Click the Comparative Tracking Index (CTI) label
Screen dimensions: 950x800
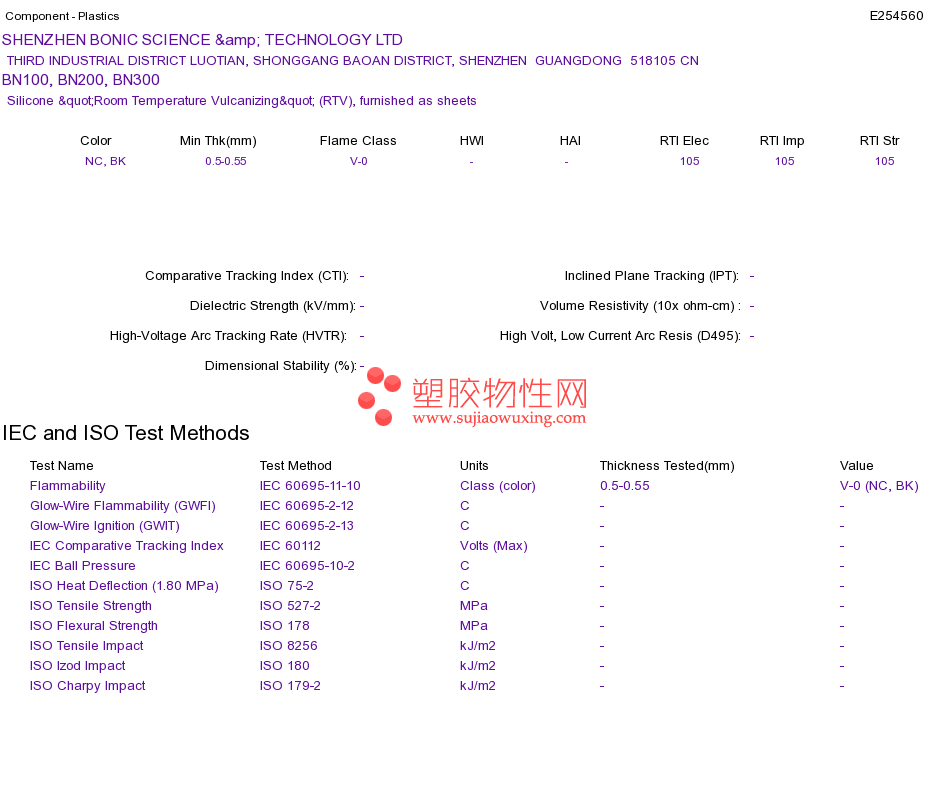pyautogui.click(x=247, y=276)
